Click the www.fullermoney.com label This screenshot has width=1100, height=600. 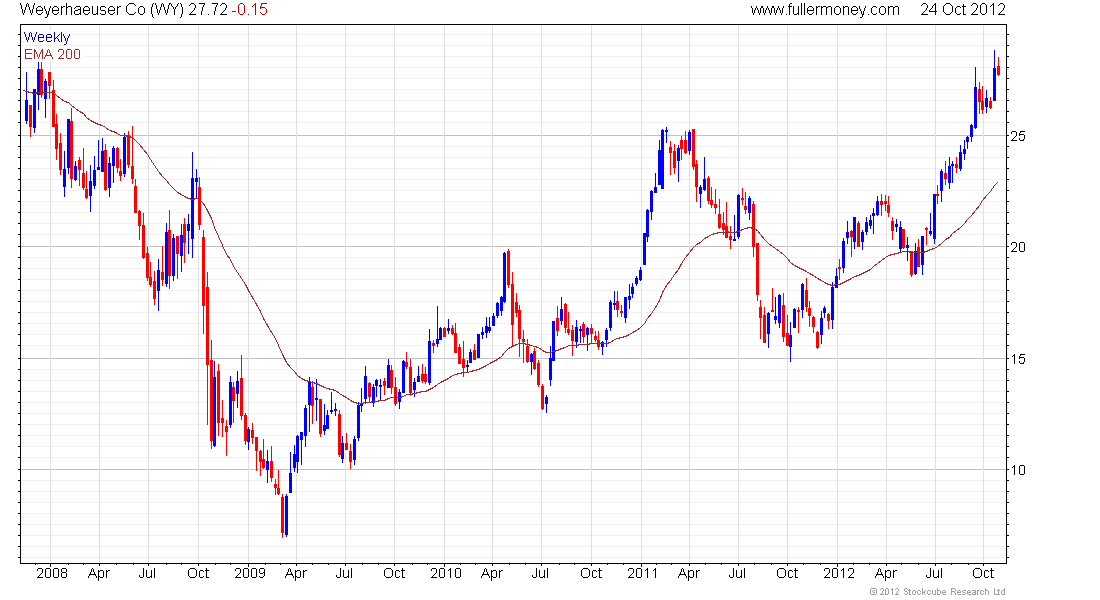pyautogui.click(x=825, y=10)
